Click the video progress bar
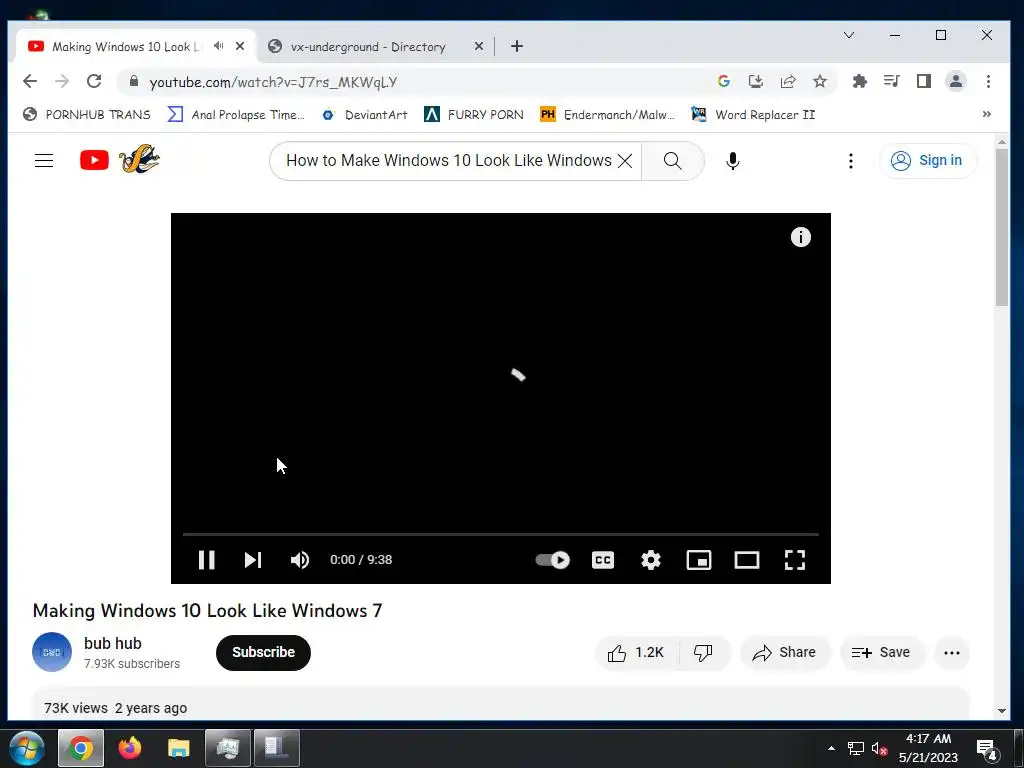This screenshot has height=768, width=1024. coord(500,534)
